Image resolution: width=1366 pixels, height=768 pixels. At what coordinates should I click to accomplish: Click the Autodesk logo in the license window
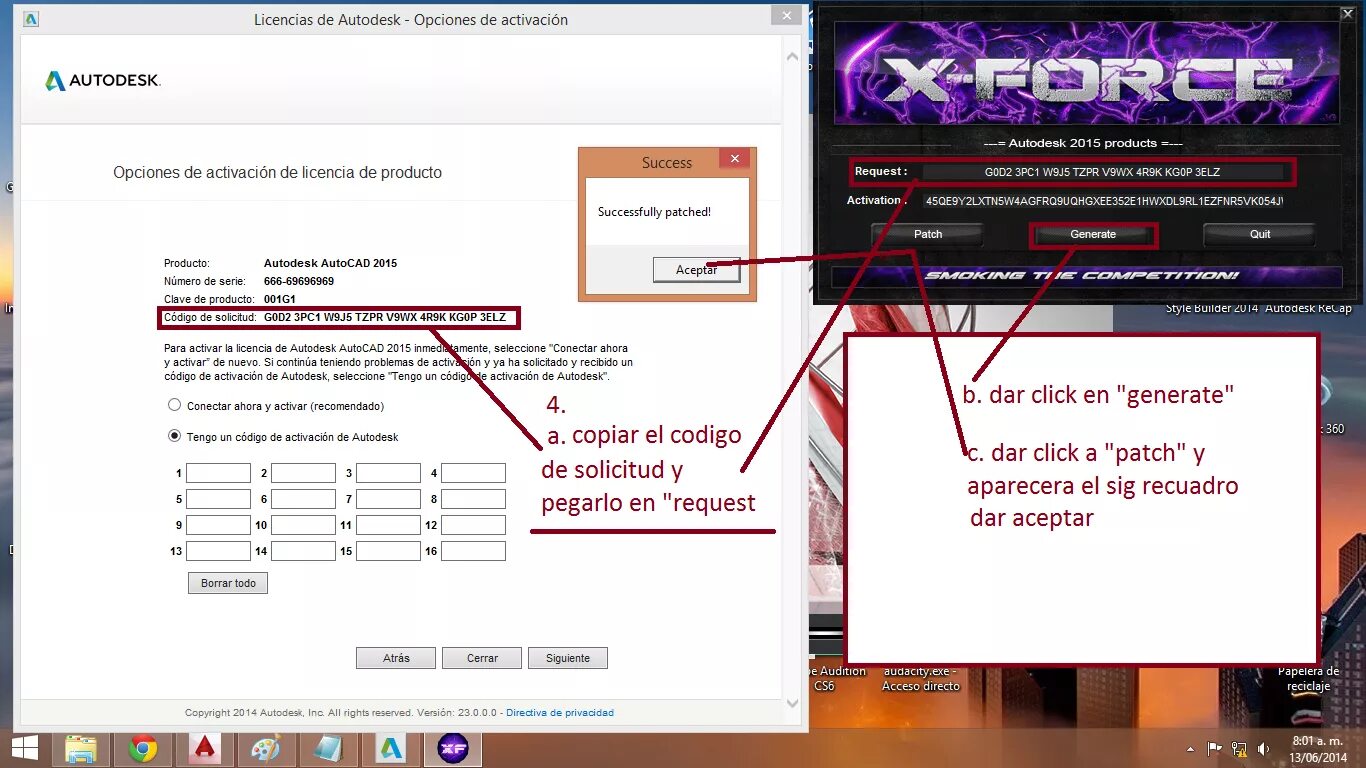click(x=102, y=81)
